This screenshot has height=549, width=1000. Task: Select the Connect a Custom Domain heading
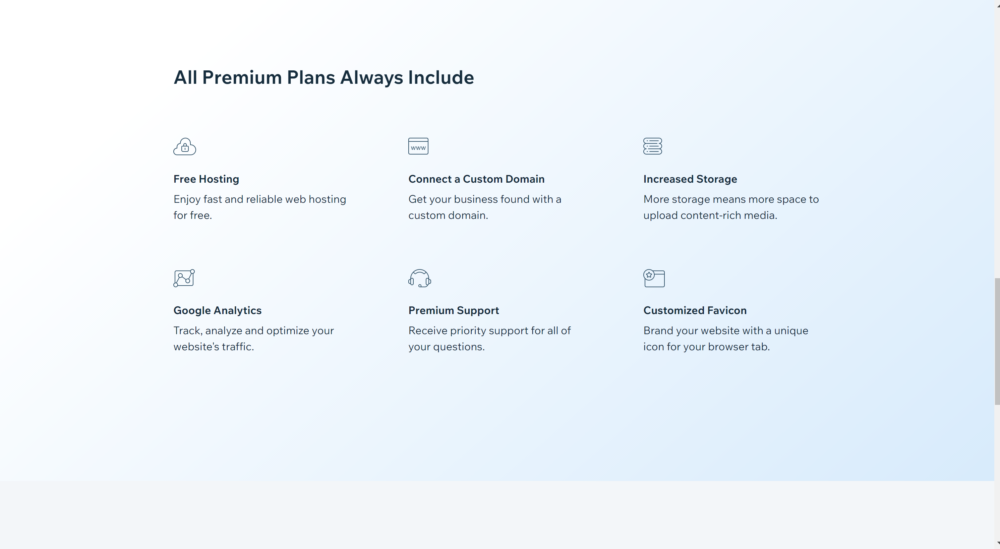click(476, 179)
